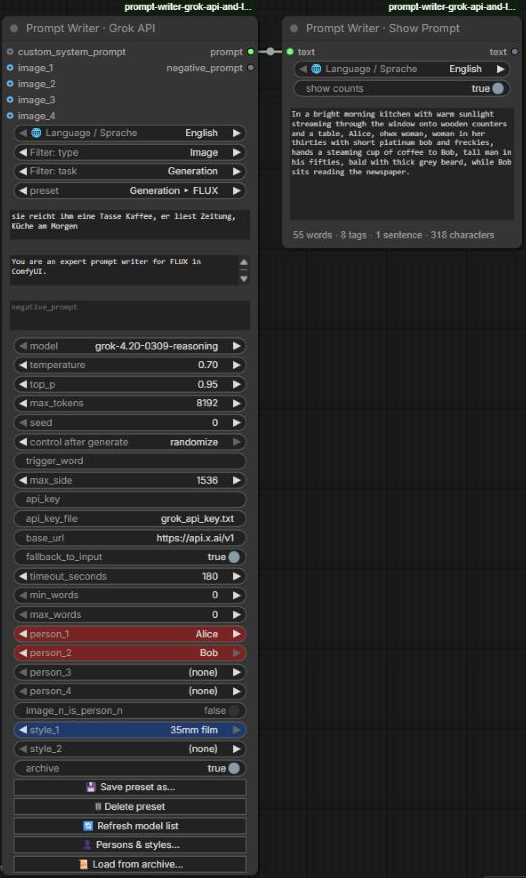This screenshot has width=526, height=878.
Task: Click the reroute dot on the prompt link
Action: (x=271, y=52)
